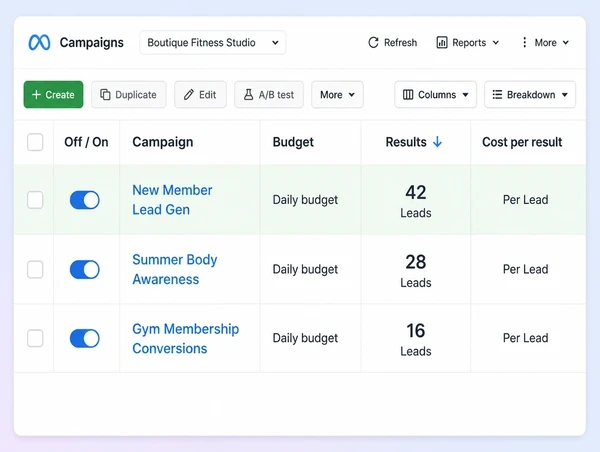This screenshot has width=600, height=452.
Task: Click Daily budget in Gym Membership Conversions row
Action: tap(305, 338)
